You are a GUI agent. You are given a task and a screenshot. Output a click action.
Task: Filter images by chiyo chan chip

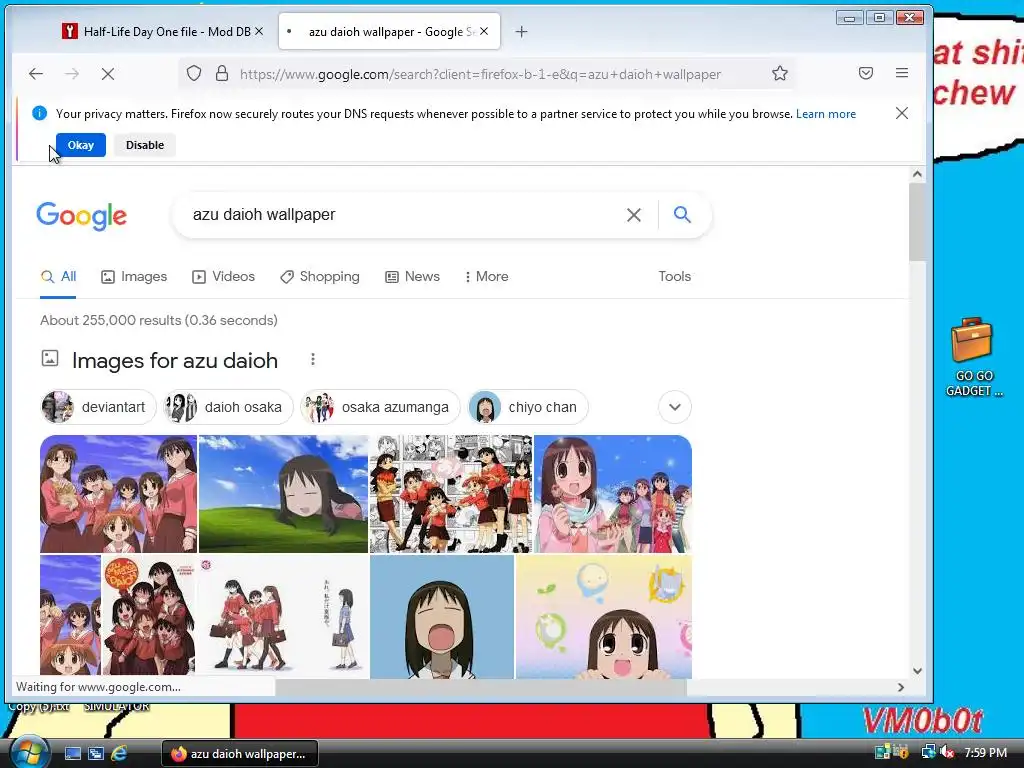coord(528,407)
